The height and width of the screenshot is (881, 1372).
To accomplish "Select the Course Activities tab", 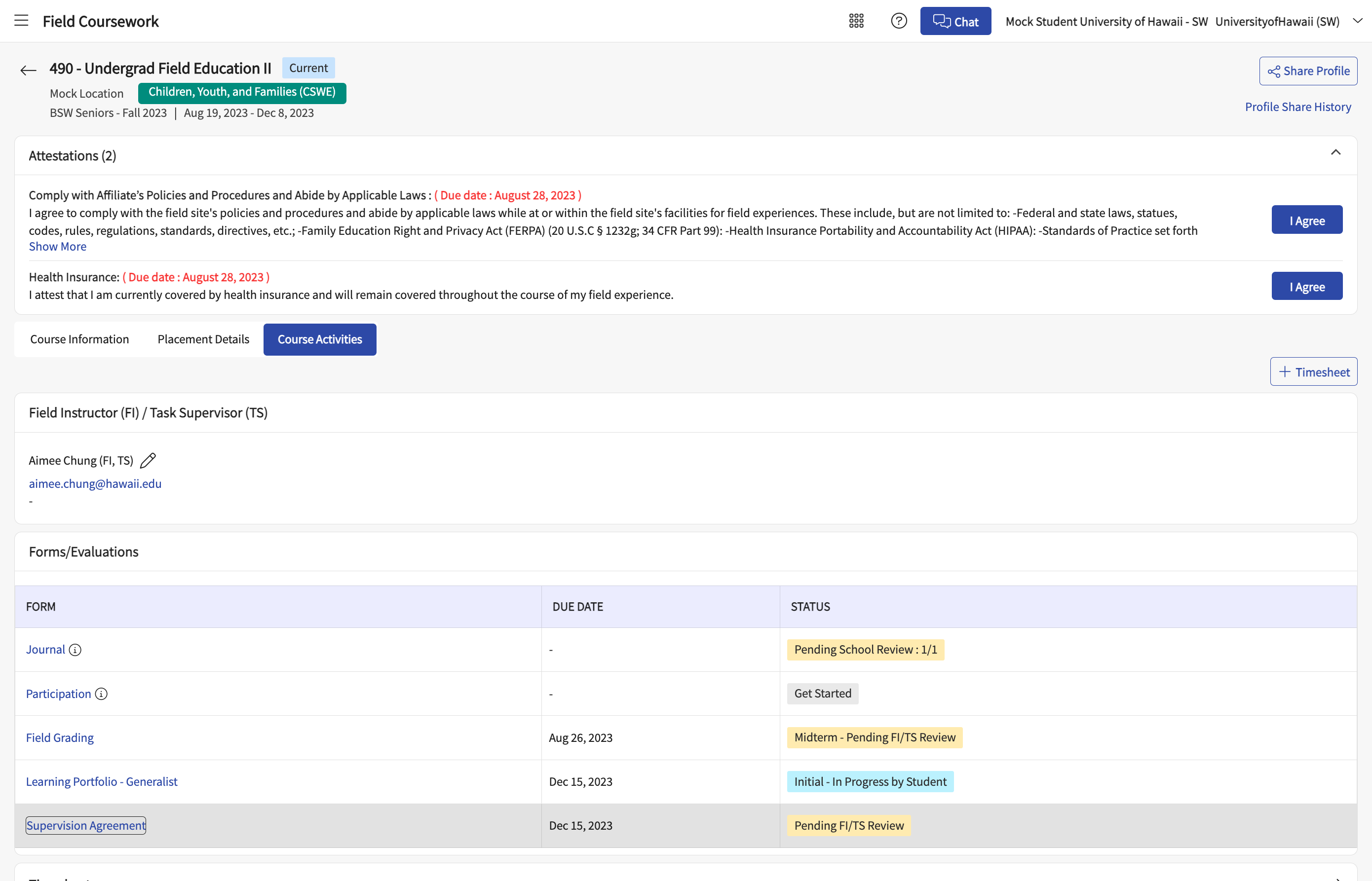I will 320,339.
